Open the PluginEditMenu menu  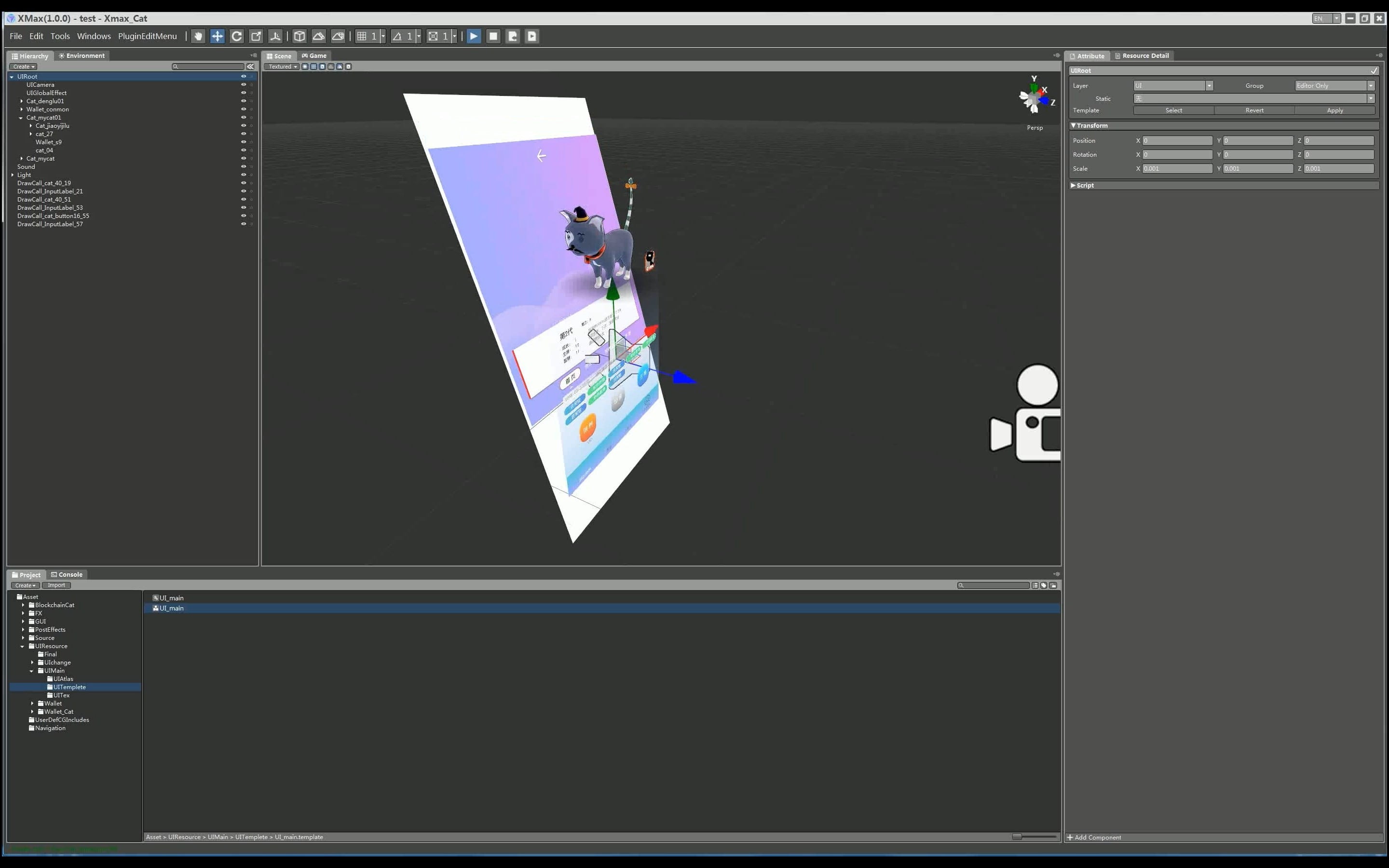click(x=148, y=36)
